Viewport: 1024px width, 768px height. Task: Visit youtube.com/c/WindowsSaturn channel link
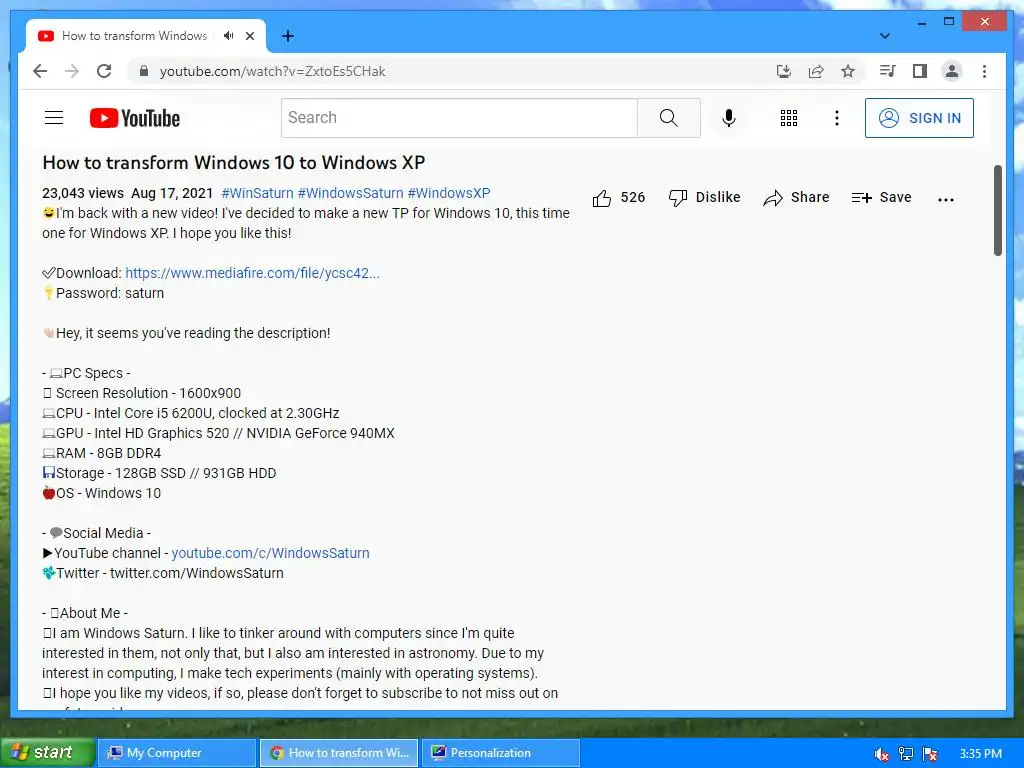click(270, 553)
